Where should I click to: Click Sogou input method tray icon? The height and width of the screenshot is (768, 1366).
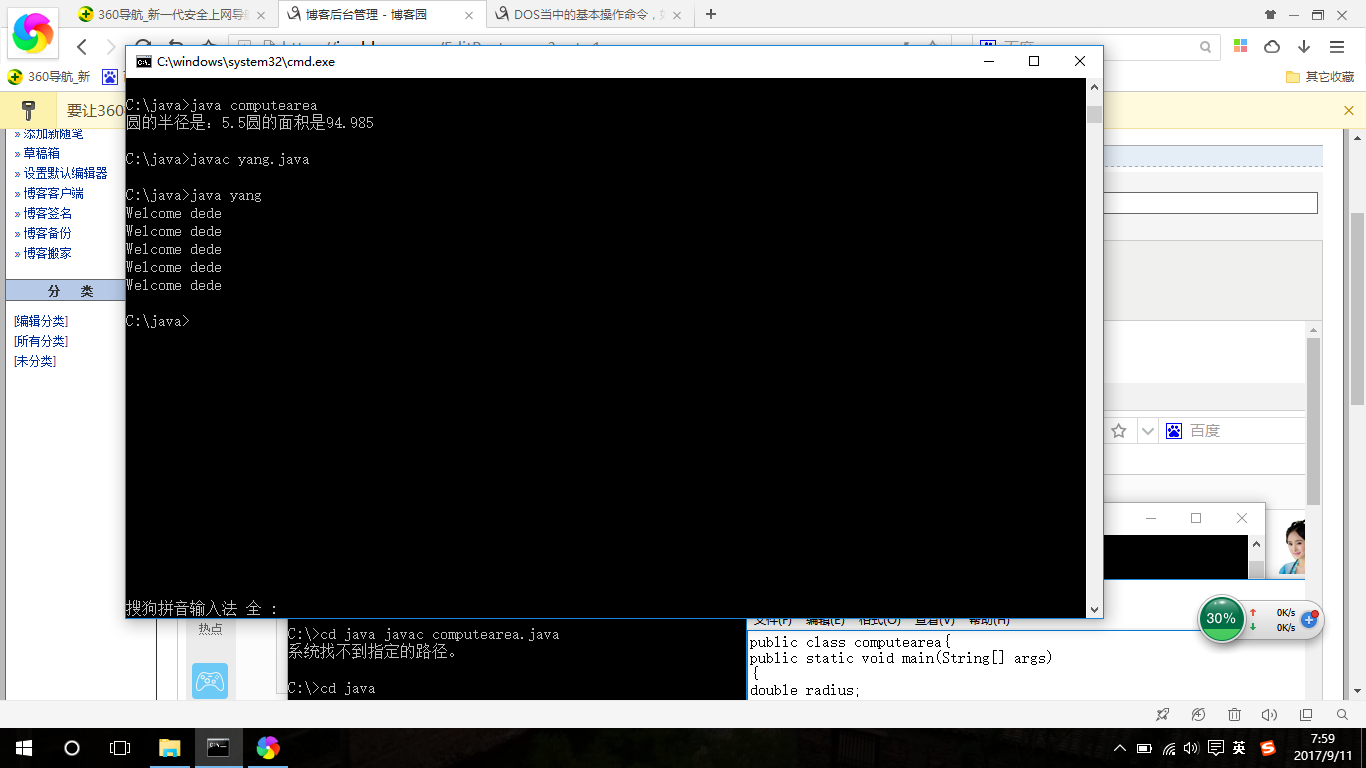tap(1269, 748)
